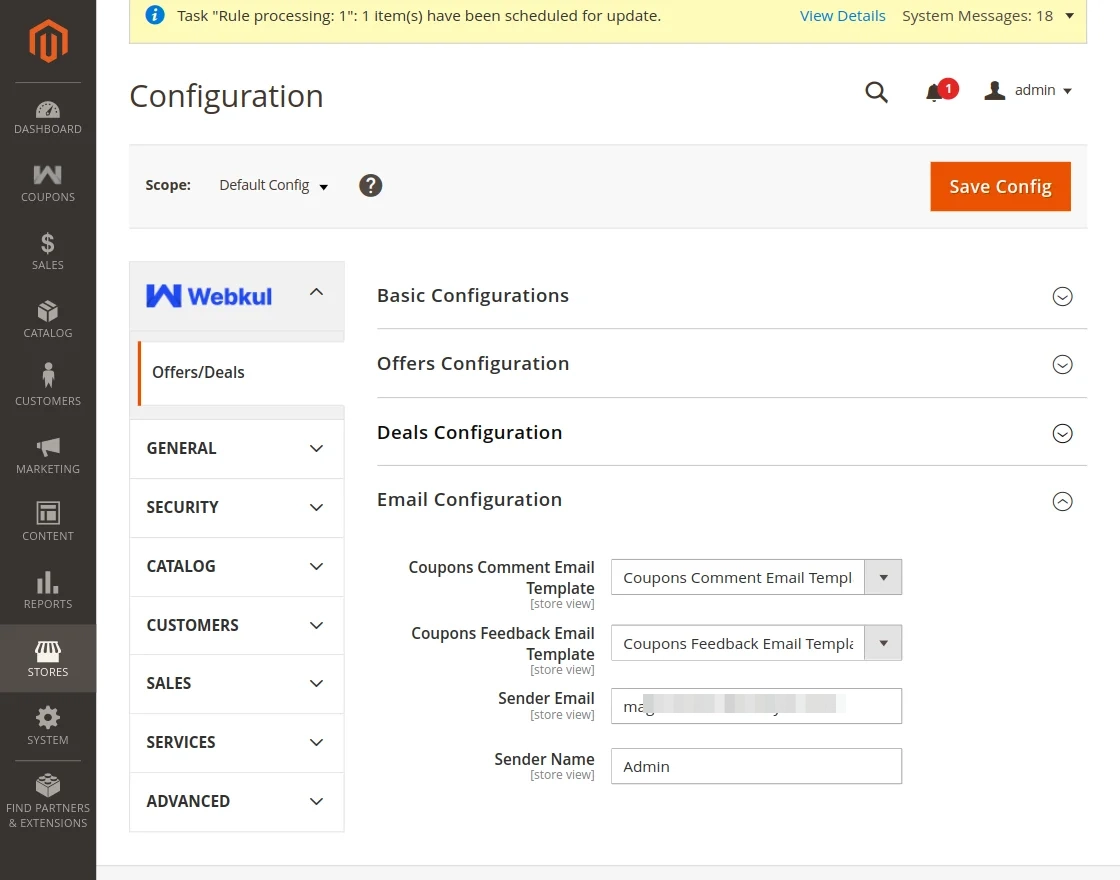The width and height of the screenshot is (1120, 880).
Task: Click the Catalog box icon
Action: tap(47, 315)
